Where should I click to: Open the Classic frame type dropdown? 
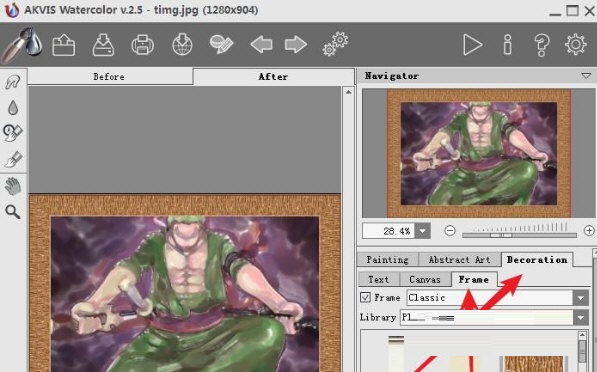click(x=581, y=298)
